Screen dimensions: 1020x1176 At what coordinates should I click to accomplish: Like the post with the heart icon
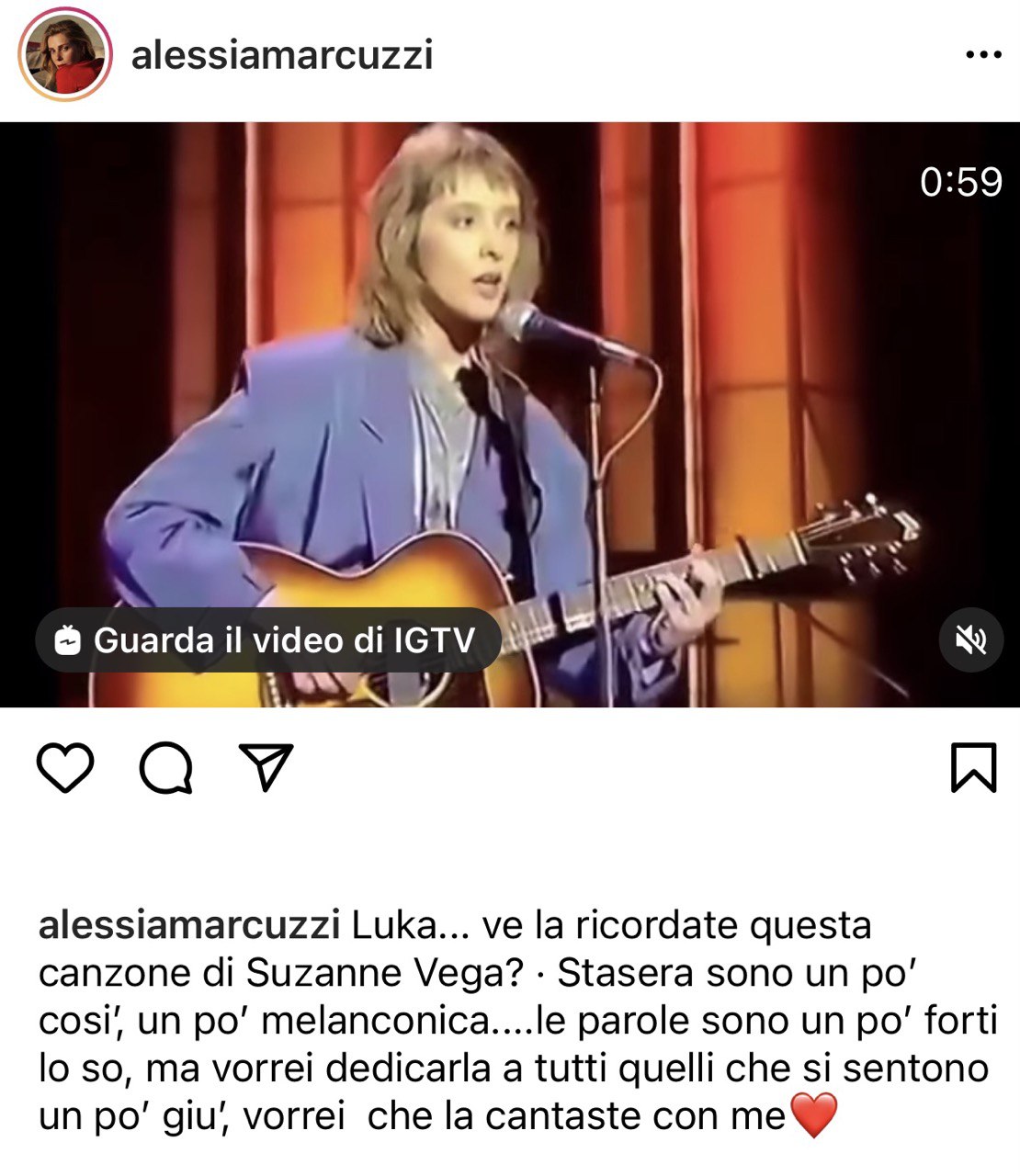(65, 767)
